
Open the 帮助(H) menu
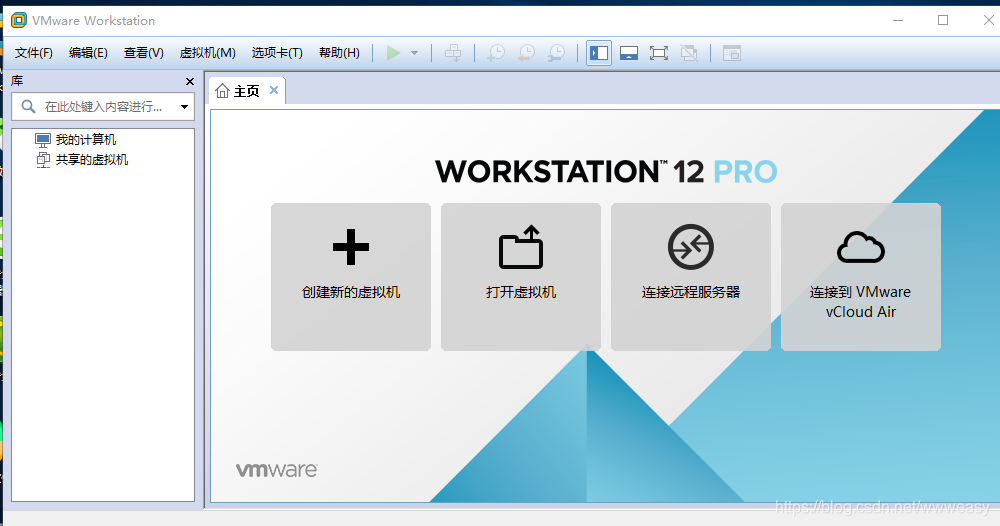(x=339, y=53)
